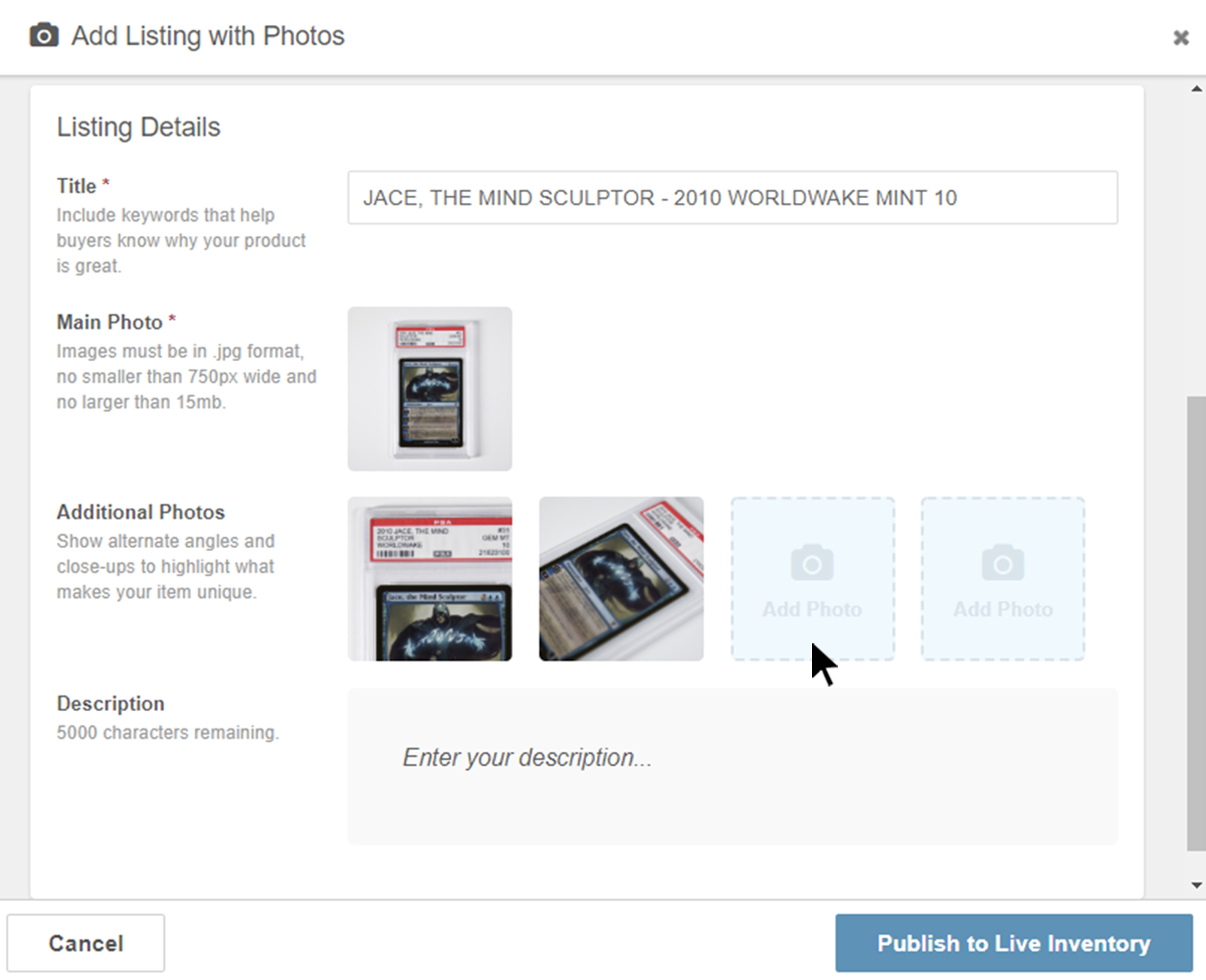This screenshot has height=980, width=1206.
Task: Click the scrollbar up arrow
Action: click(1196, 88)
